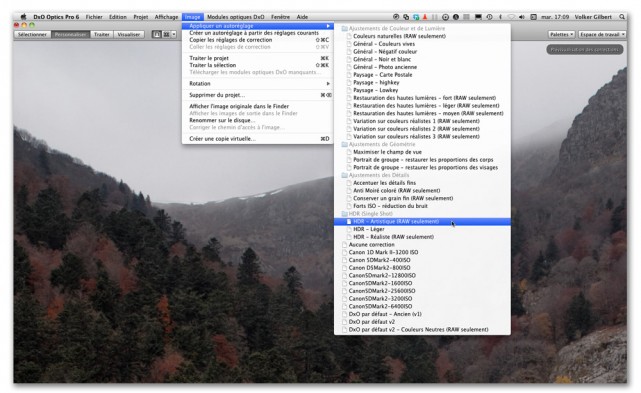641x393 pixels.
Task: Click the Time Machine clock icon
Action: (x=489, y=17)
